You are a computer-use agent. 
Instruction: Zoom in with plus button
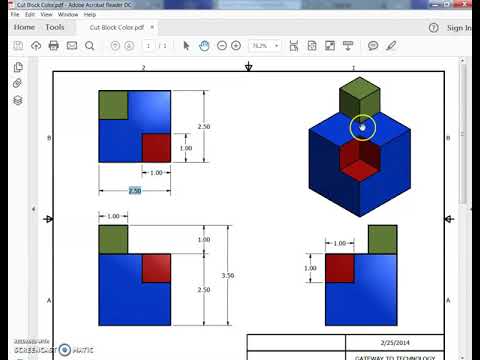point(236,45)
